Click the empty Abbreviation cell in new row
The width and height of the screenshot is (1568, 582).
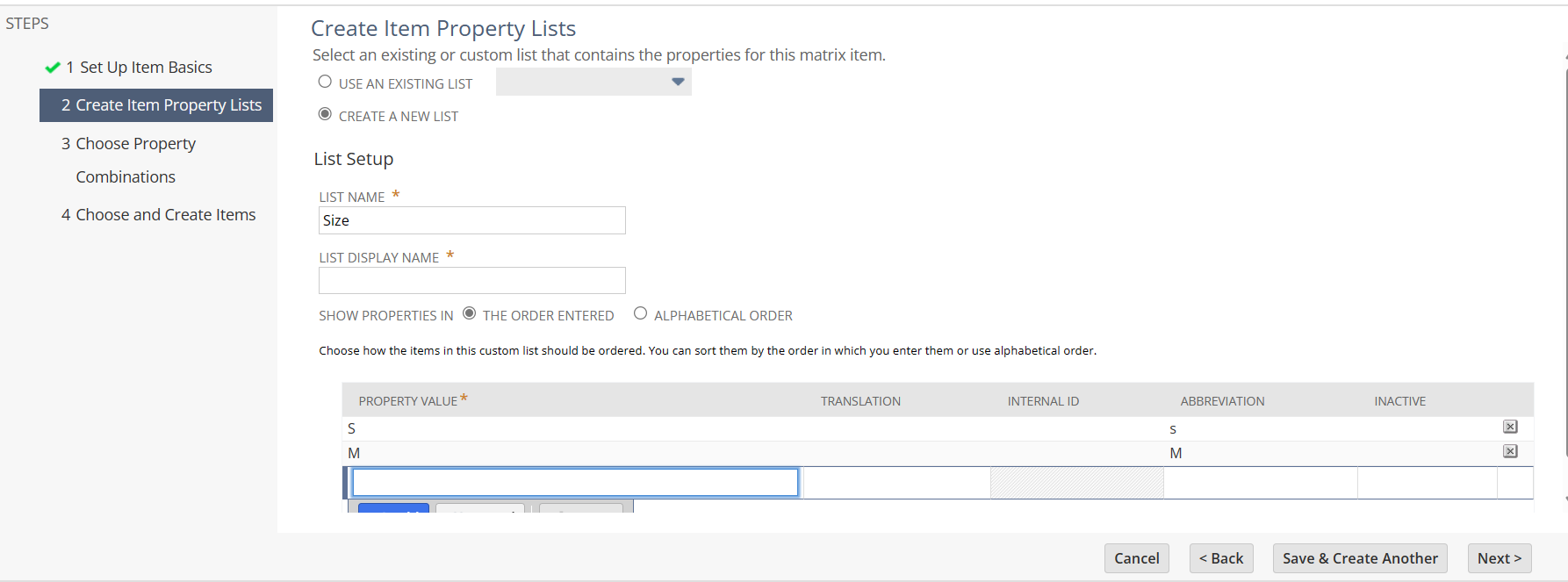point(1260,482)
